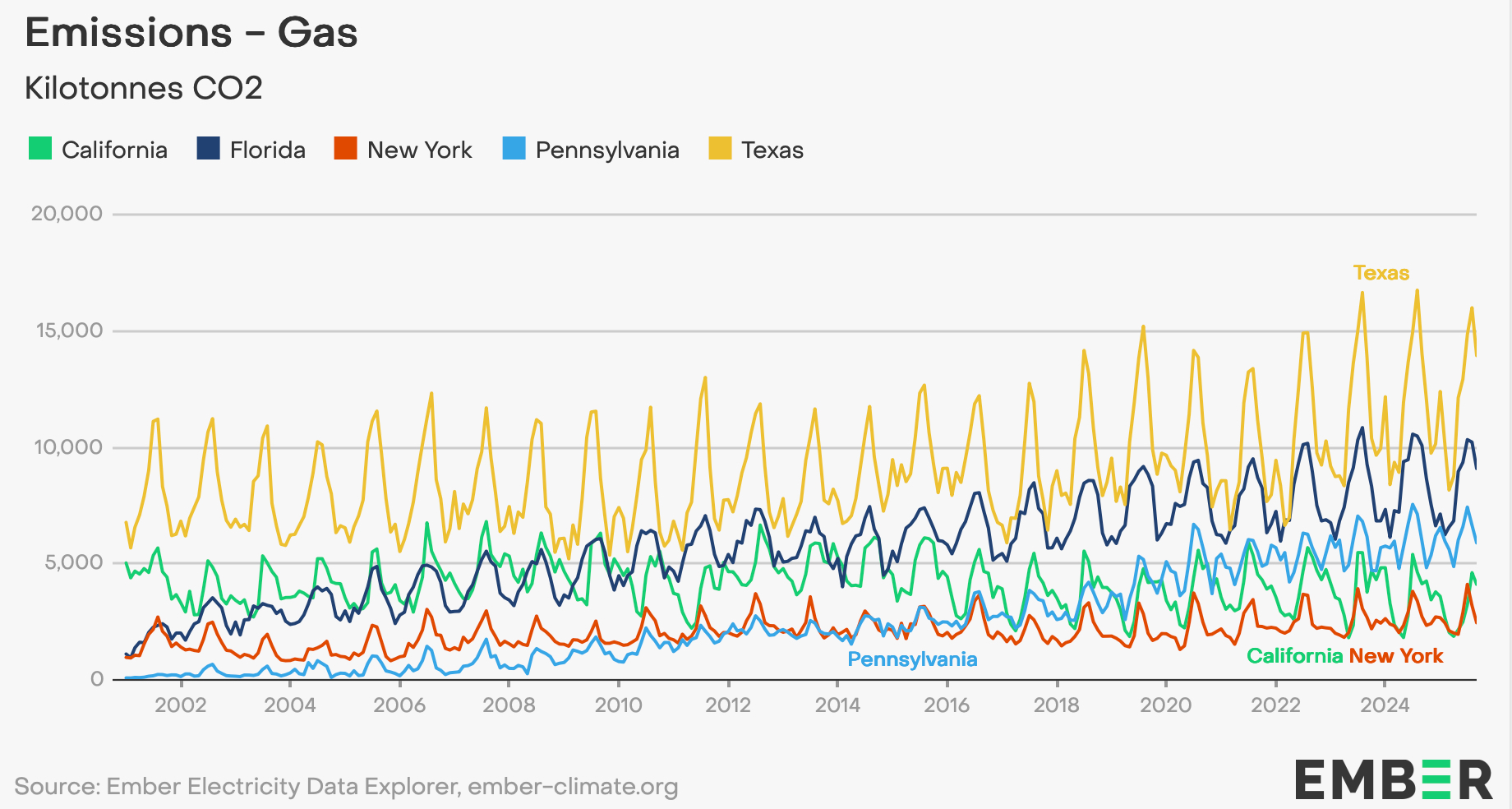This screenshot has height=809, width=1512.
Task: Click the navy Florida legend swatch
Action: [209, 149]
